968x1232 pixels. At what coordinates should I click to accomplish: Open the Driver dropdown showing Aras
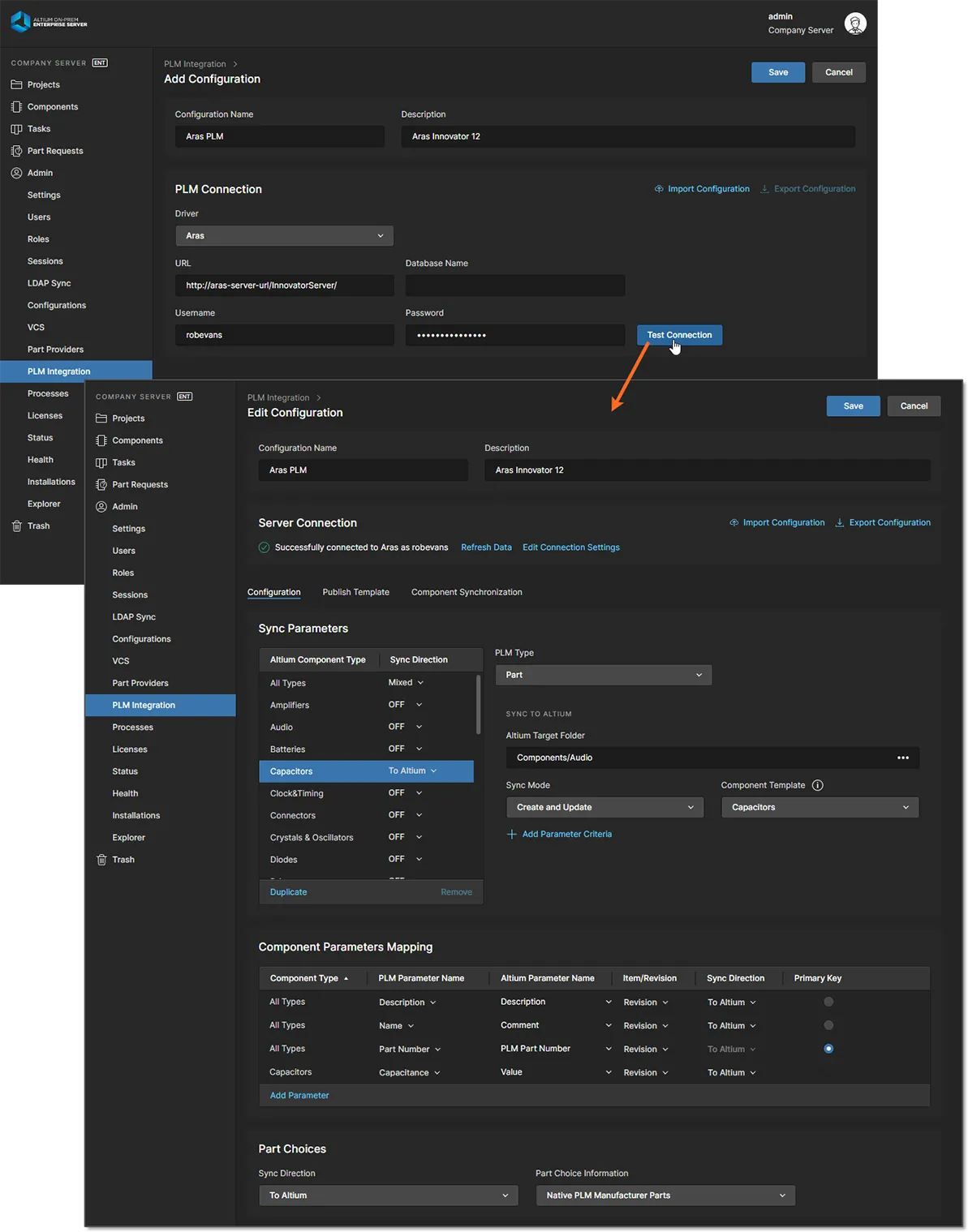285,236
